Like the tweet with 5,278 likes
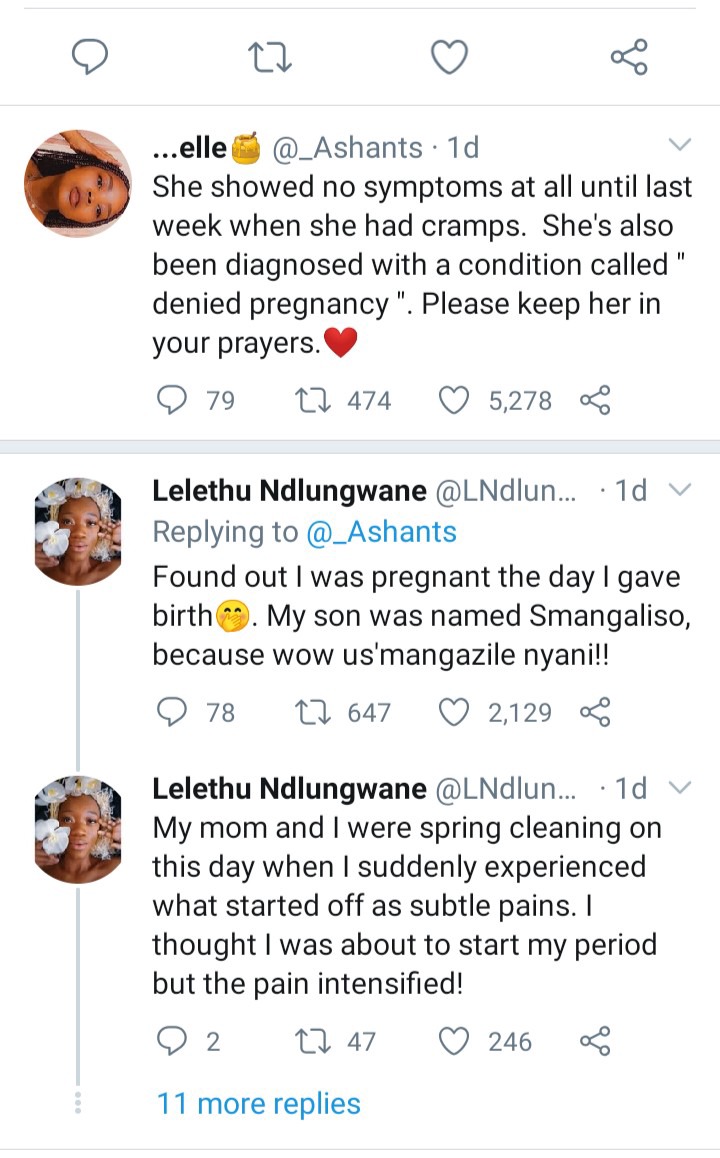This screenshot has height=1158, width=720. coord(455,401)
